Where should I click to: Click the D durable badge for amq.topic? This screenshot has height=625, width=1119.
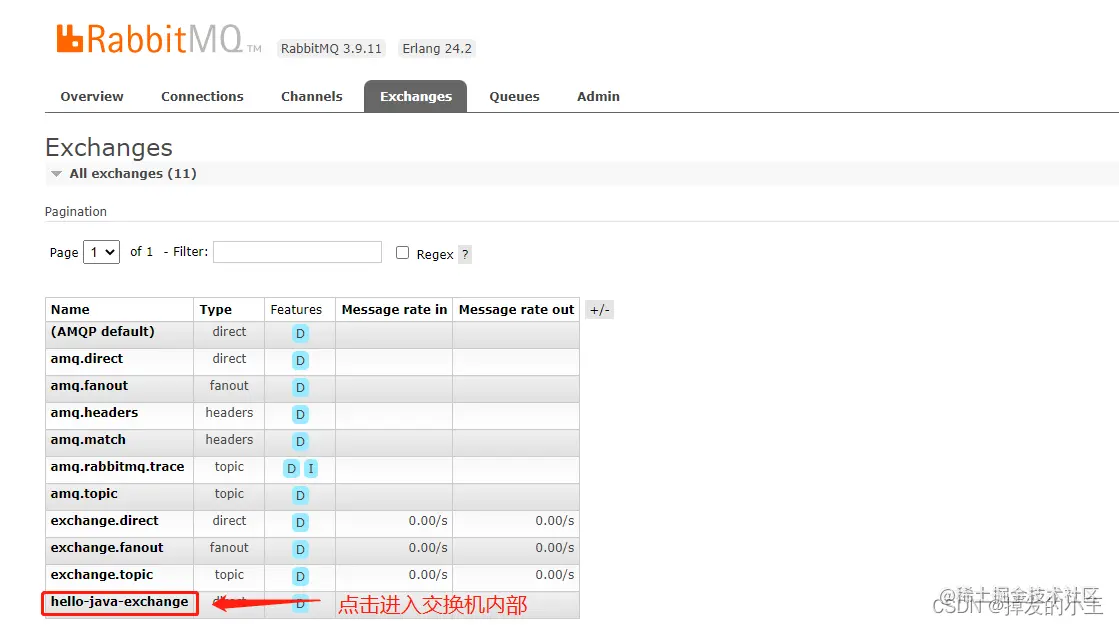(300, 495)
